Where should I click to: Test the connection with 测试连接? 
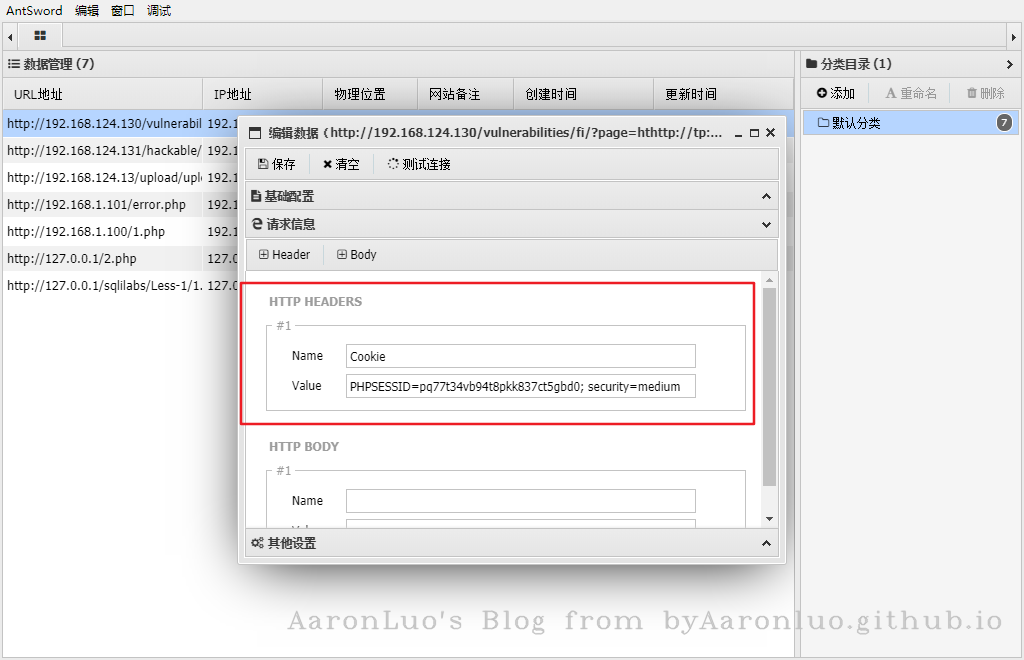[x=419, y=164]
